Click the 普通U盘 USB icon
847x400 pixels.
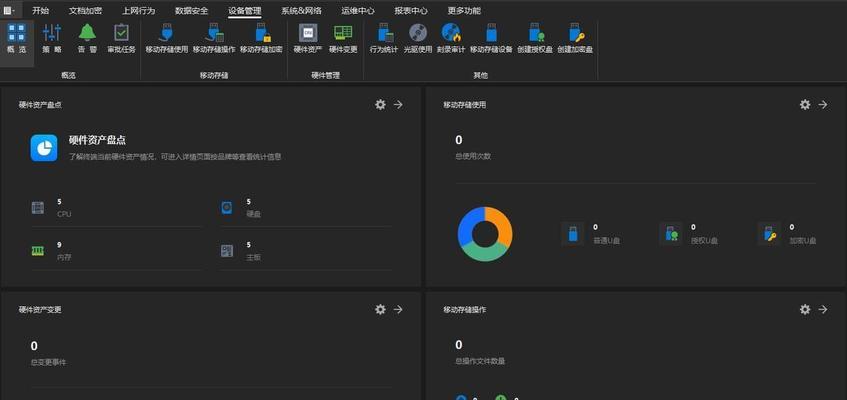[x=573, y=234]
